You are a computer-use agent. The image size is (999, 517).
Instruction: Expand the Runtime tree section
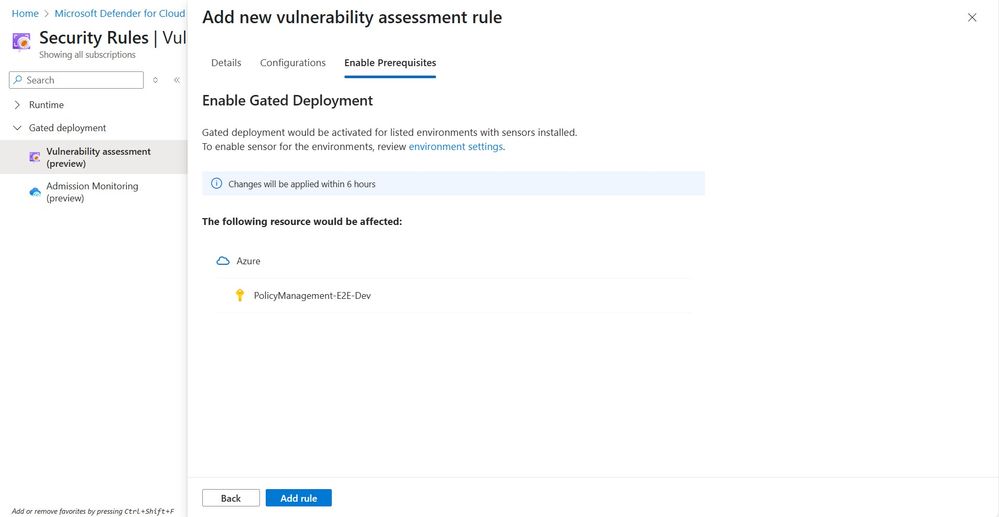[x=17, y=105]
